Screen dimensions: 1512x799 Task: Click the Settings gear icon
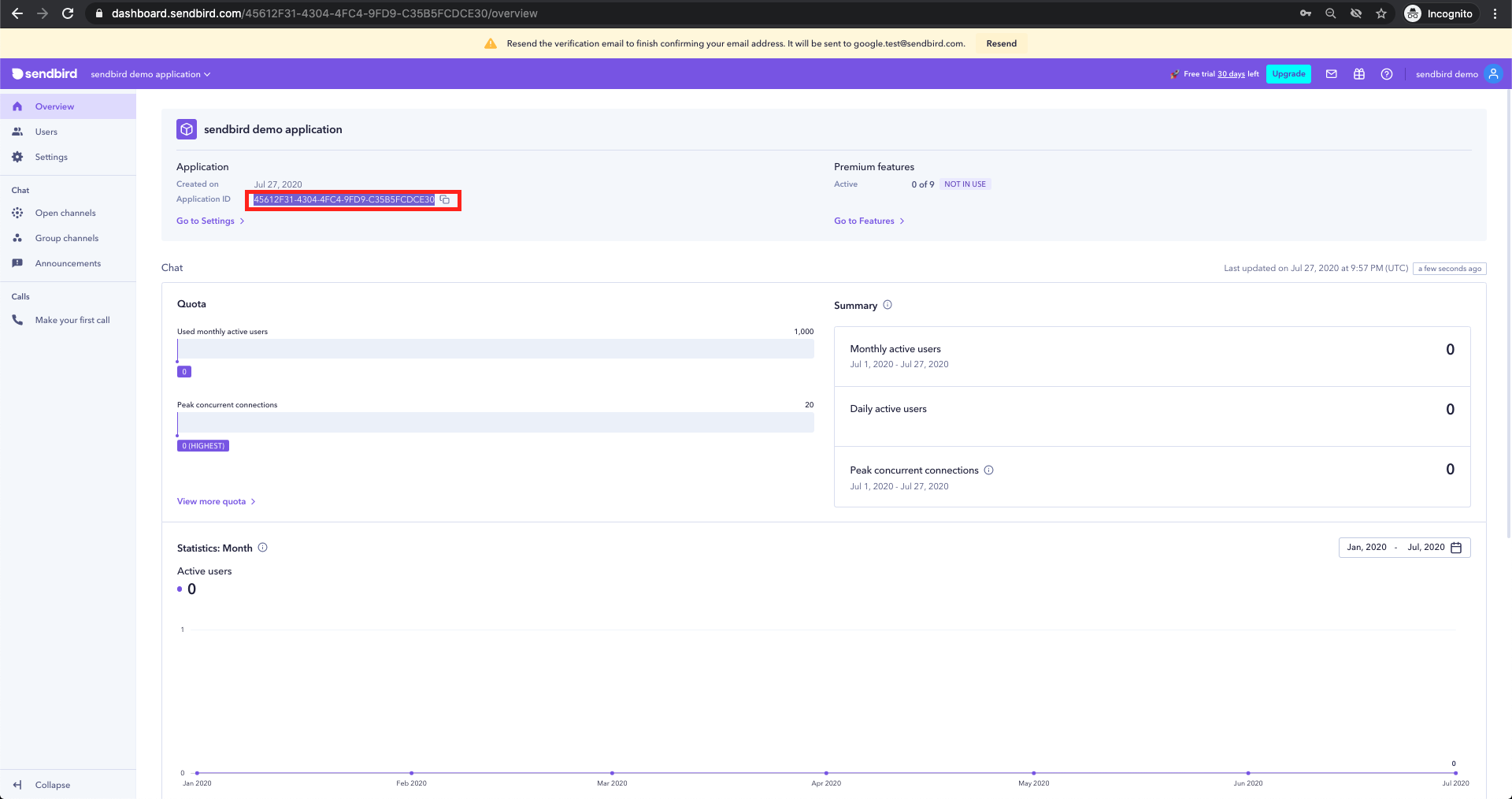tap(17, 157)
